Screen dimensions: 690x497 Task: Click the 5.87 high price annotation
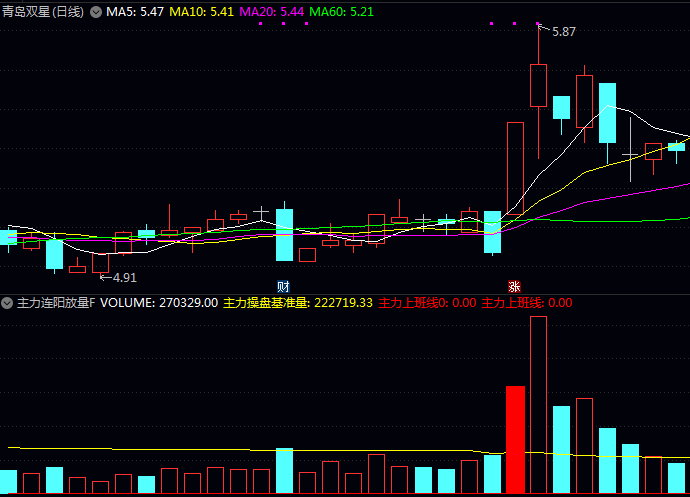click(x=564, y=32)
